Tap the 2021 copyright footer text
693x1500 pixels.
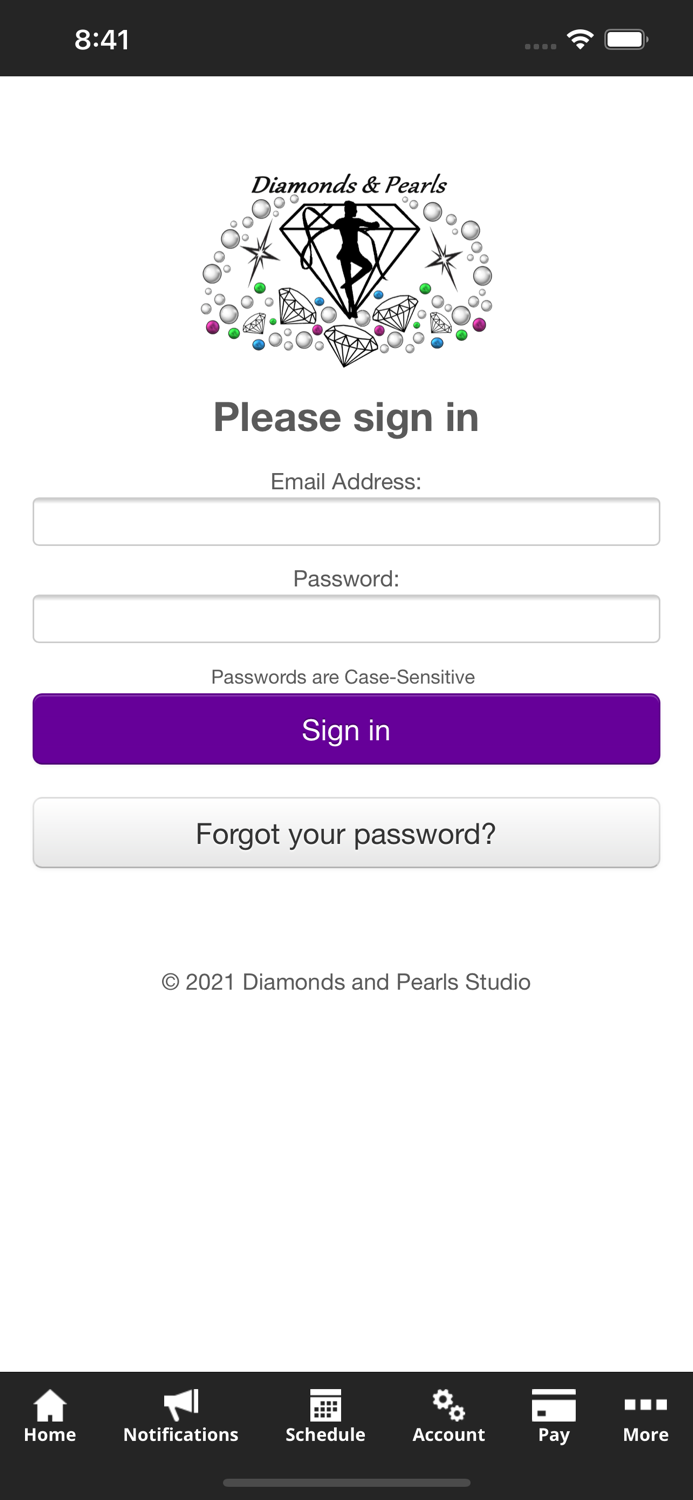coord(346,982)
